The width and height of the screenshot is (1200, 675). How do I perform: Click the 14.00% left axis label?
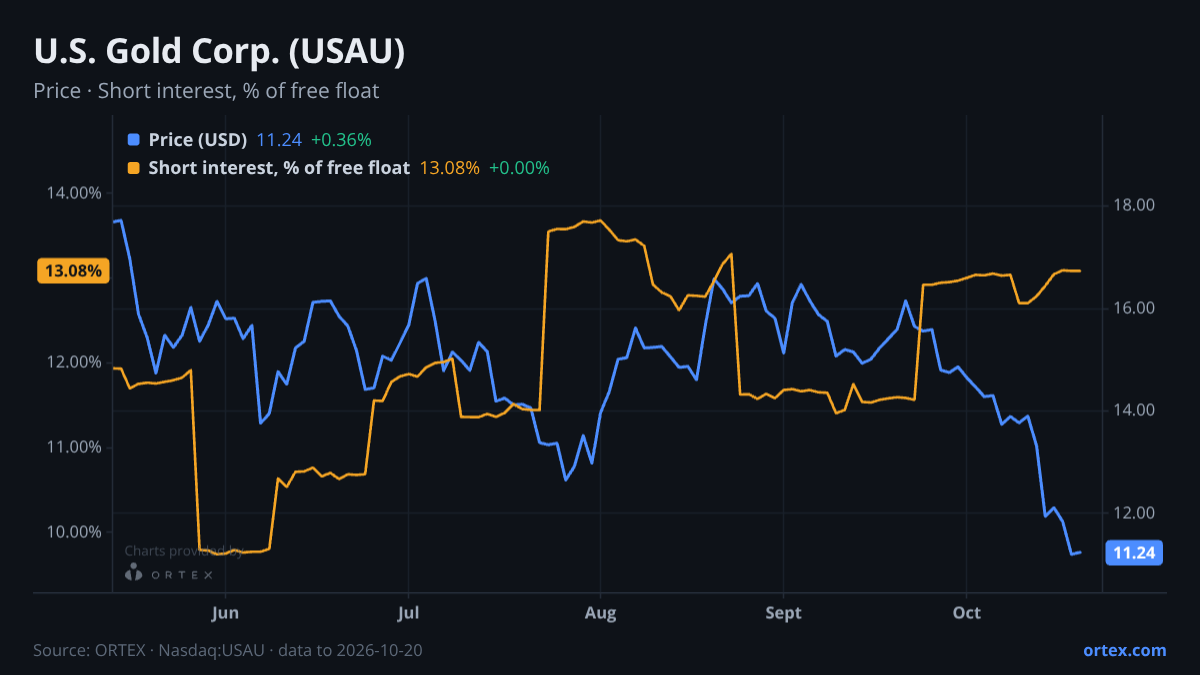pos(73,193)
